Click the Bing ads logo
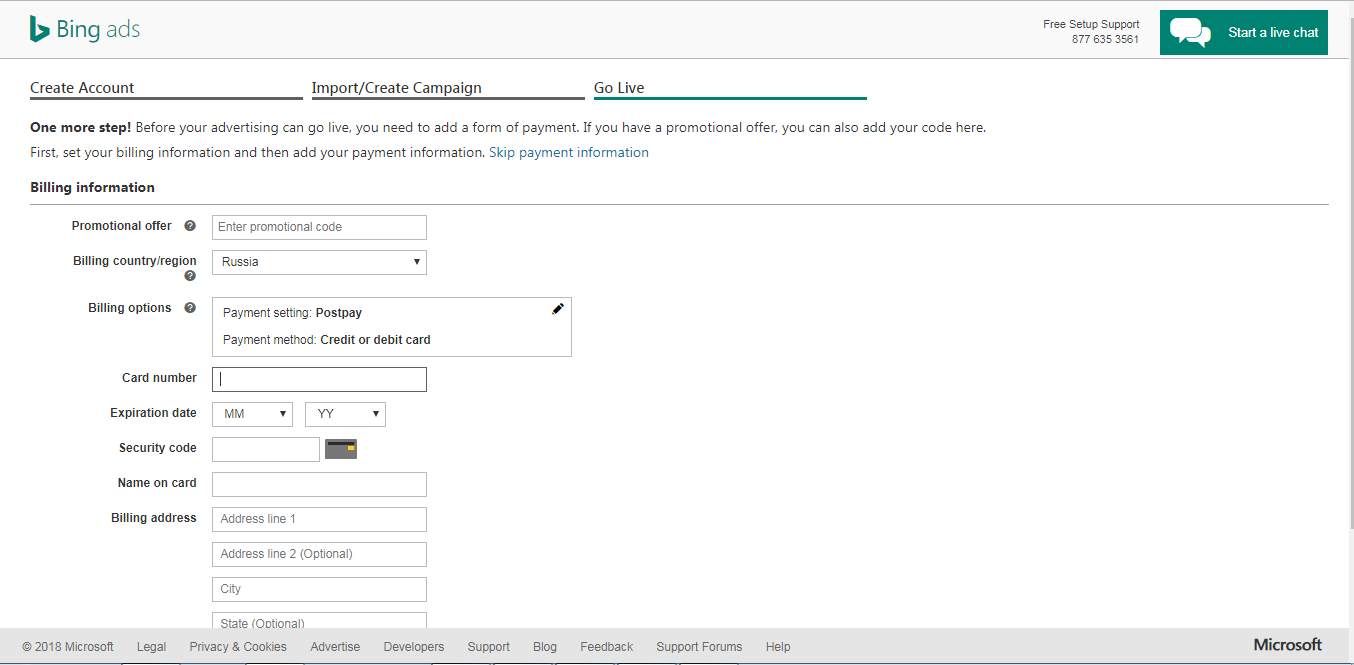Viewport: 1354px width, 665px height. 85,30
